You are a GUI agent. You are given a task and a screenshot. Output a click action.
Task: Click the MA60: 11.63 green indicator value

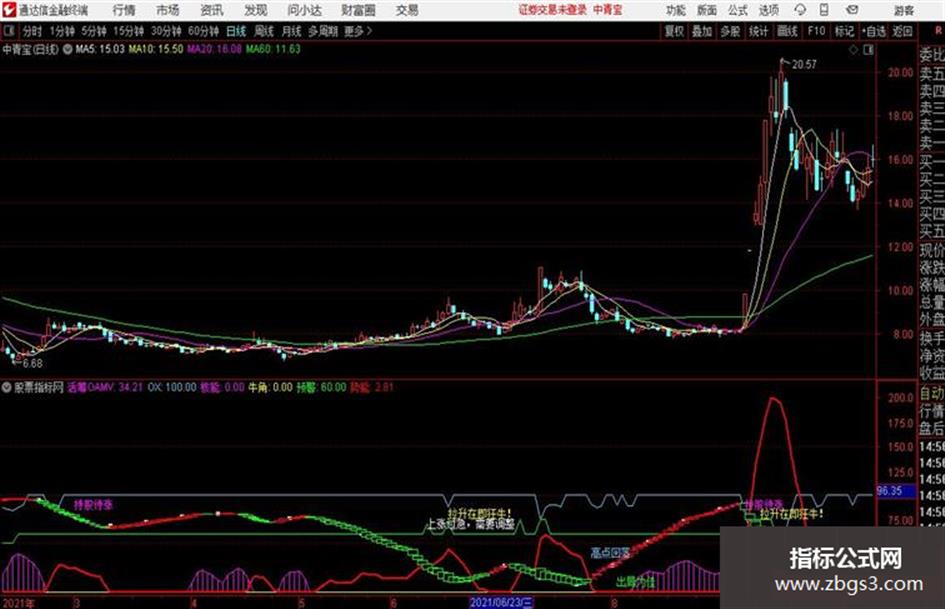[273, 49]
